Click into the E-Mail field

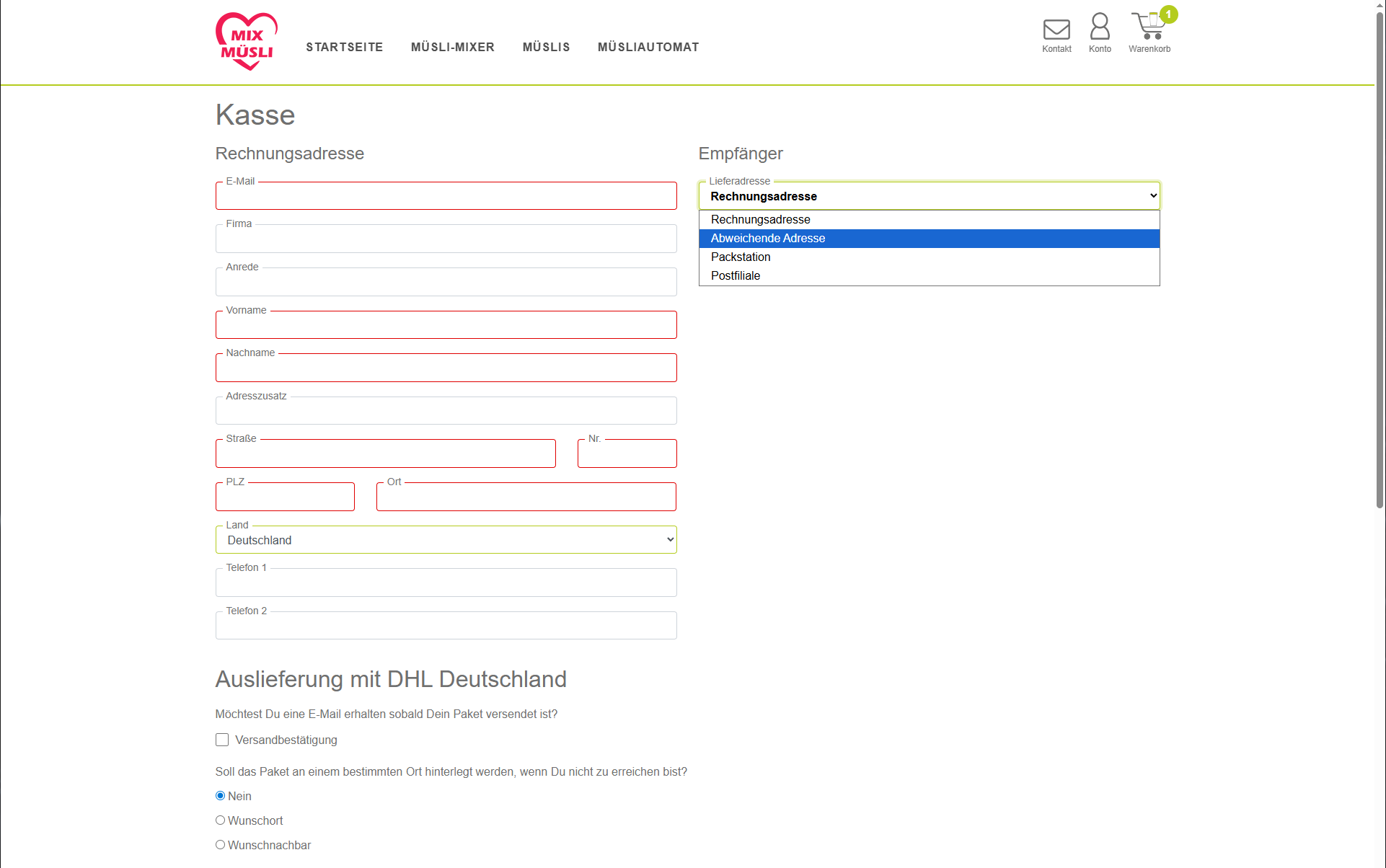(446, 195)
